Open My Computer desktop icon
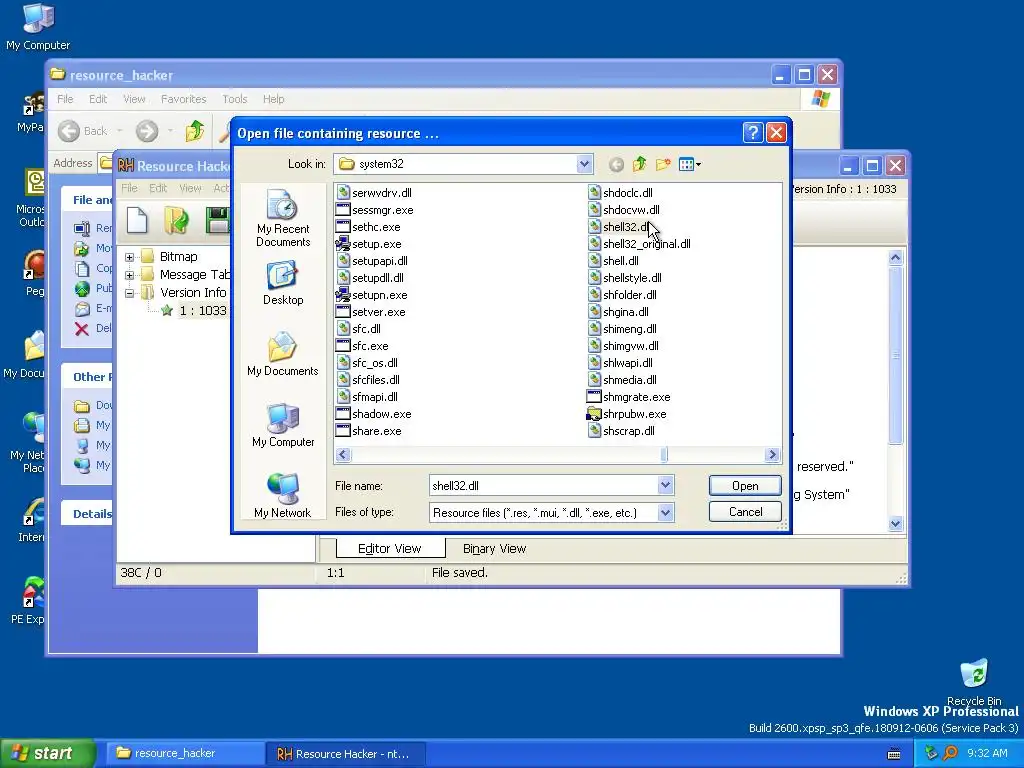This screenshot has height=768, width=1024. [38, 27]
